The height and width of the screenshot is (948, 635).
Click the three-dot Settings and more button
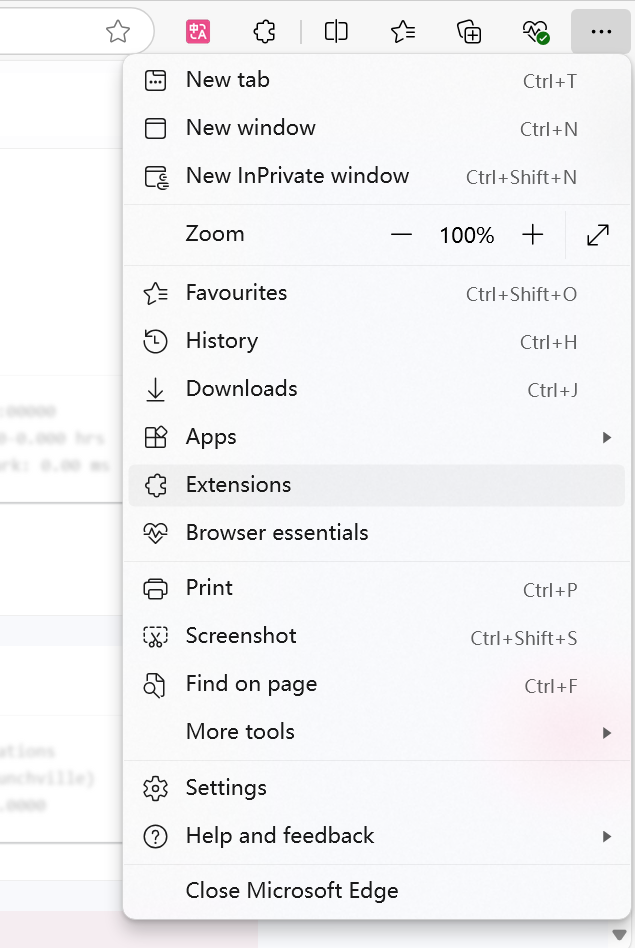(600, 32)
